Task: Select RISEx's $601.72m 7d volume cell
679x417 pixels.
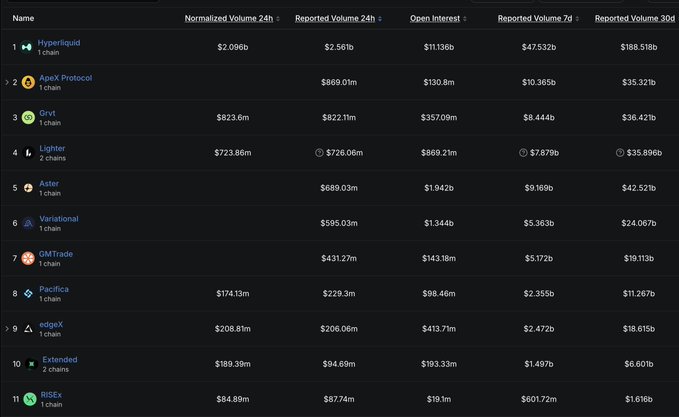Action: pos(539,399)
